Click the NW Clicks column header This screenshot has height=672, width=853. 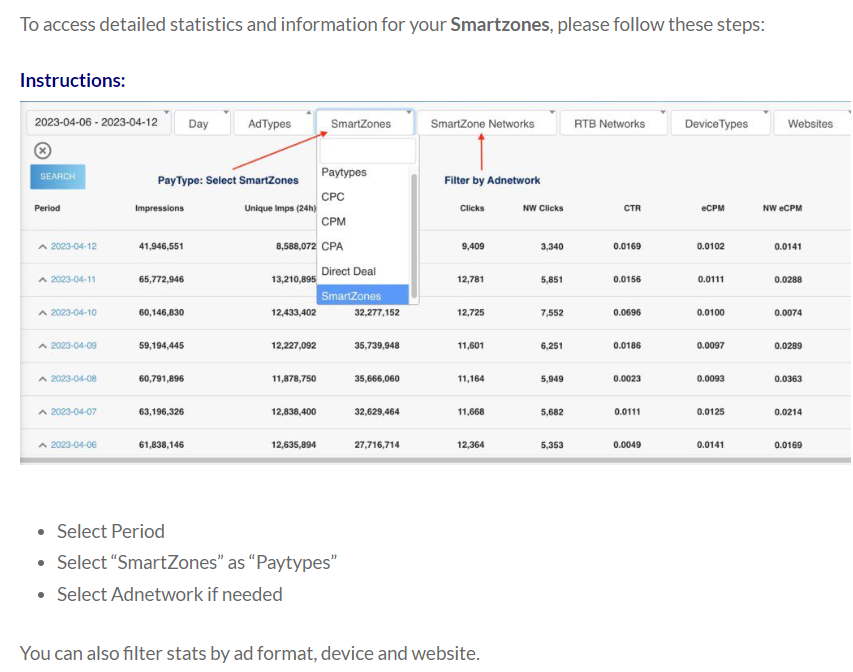pyautogui.click(x=543, y=208)
